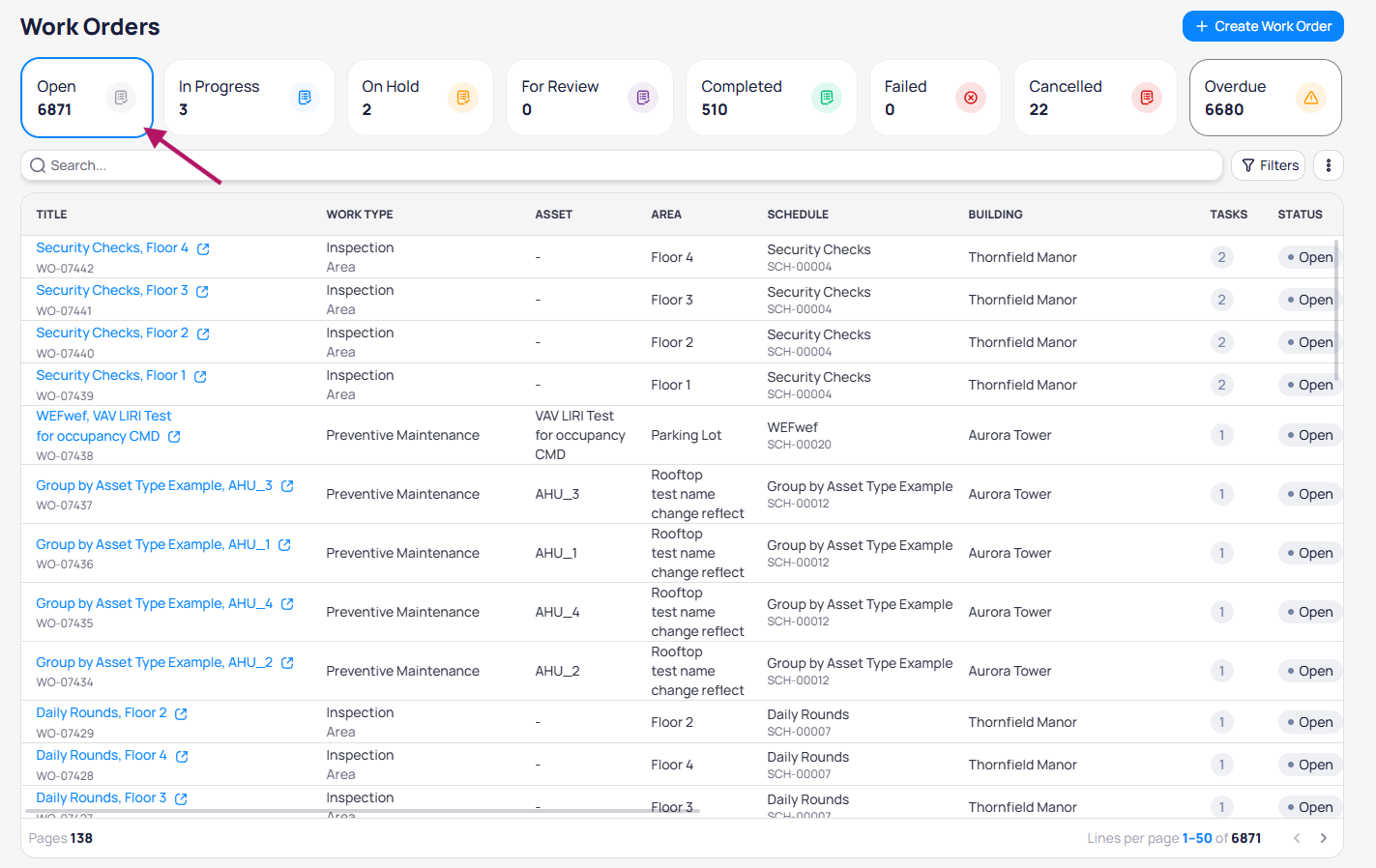The image size is (1376, 868).
Task: Click the Overdue warning triangle icon
Action: click(x=1310, y=98)
